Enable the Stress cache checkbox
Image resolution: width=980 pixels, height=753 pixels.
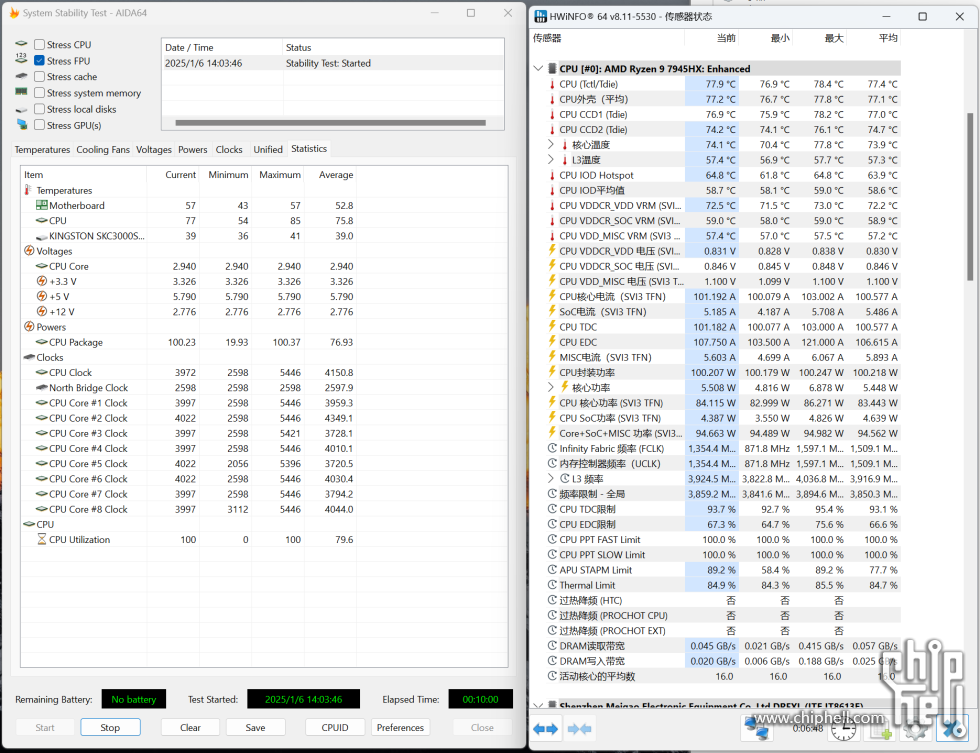tap(39, 76)
